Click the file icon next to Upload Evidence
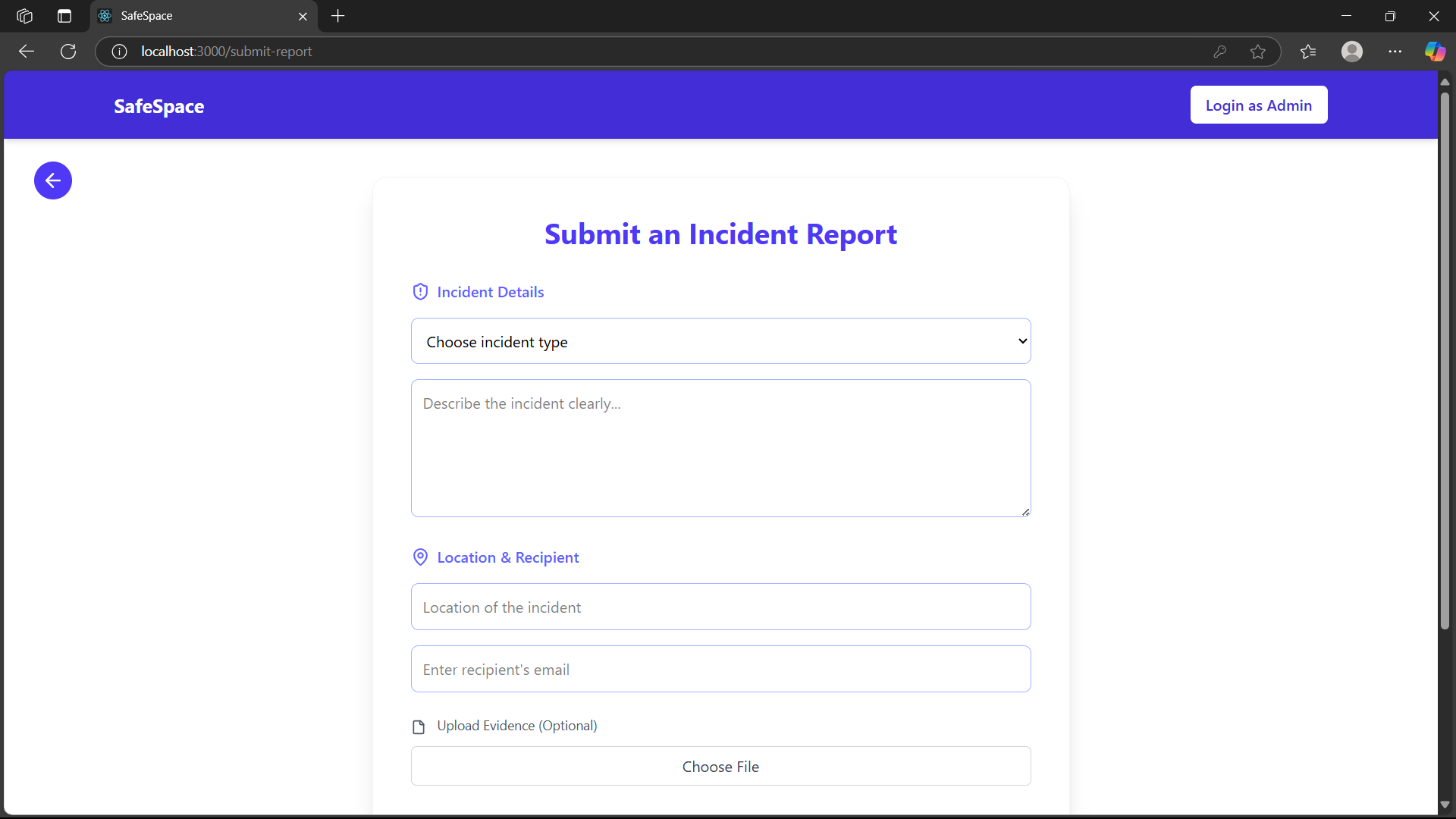The height and width of the screenshot is (819, 1456). (x=419, y=726)
